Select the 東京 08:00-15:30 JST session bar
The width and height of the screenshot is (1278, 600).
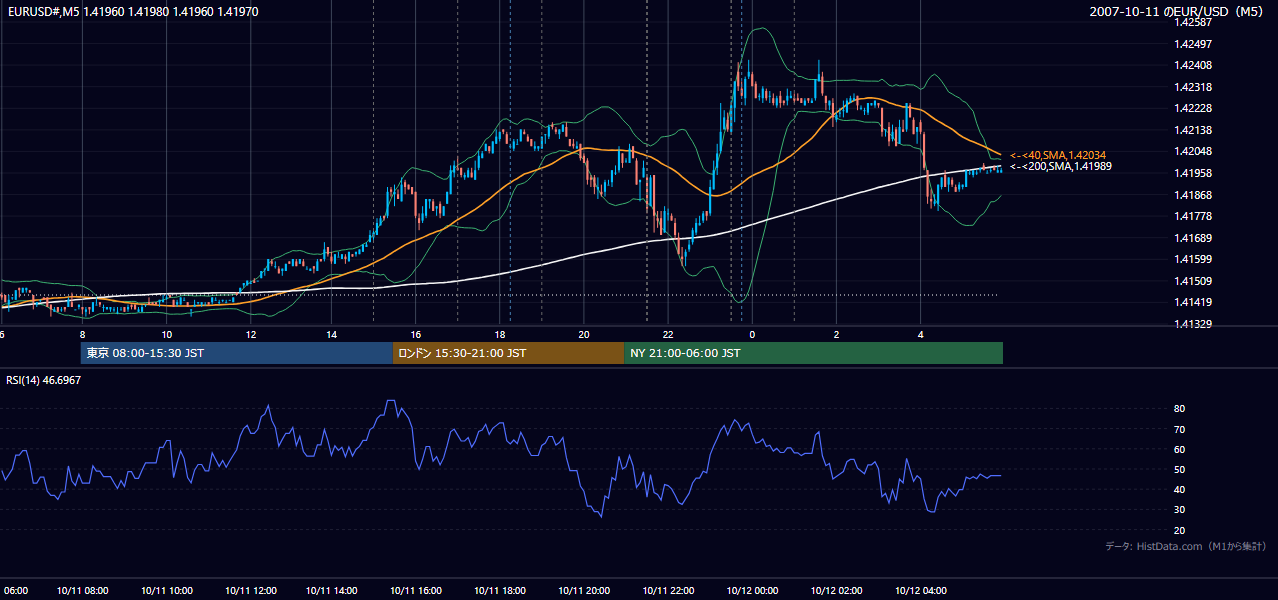pos(237,353)
